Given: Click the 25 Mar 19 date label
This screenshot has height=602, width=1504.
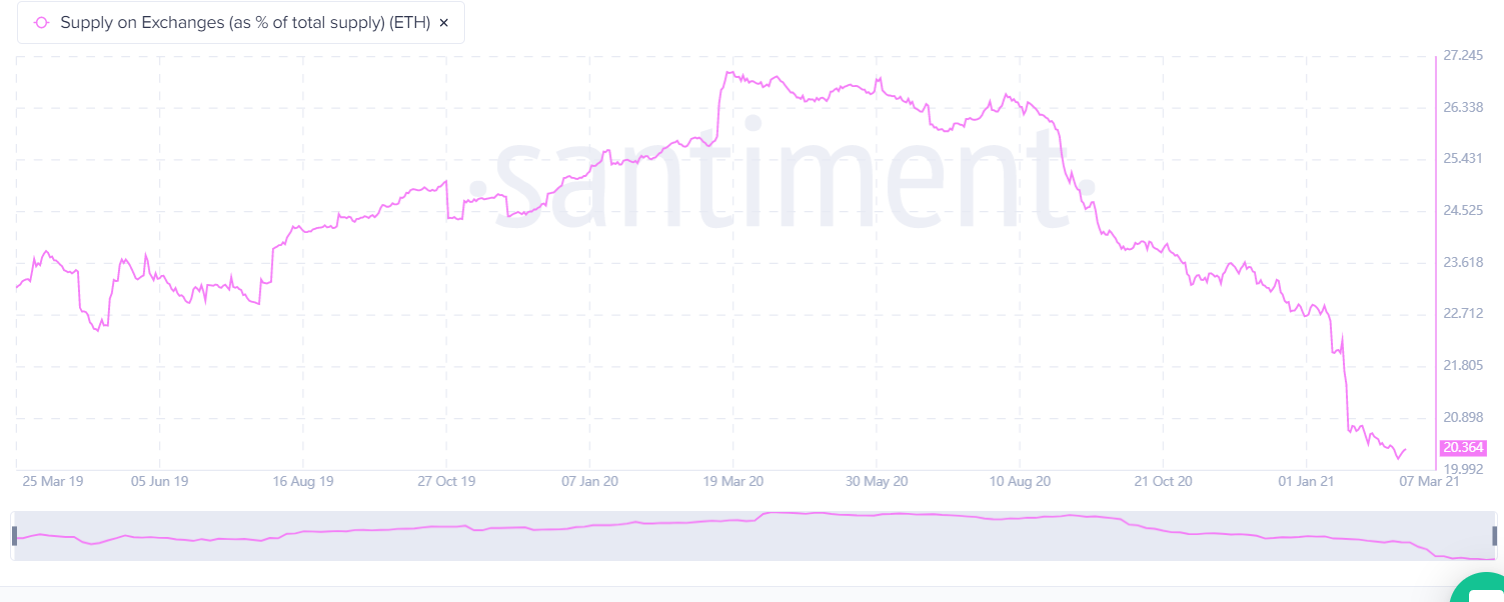Looking at the screenshot, I should point(52,481).
